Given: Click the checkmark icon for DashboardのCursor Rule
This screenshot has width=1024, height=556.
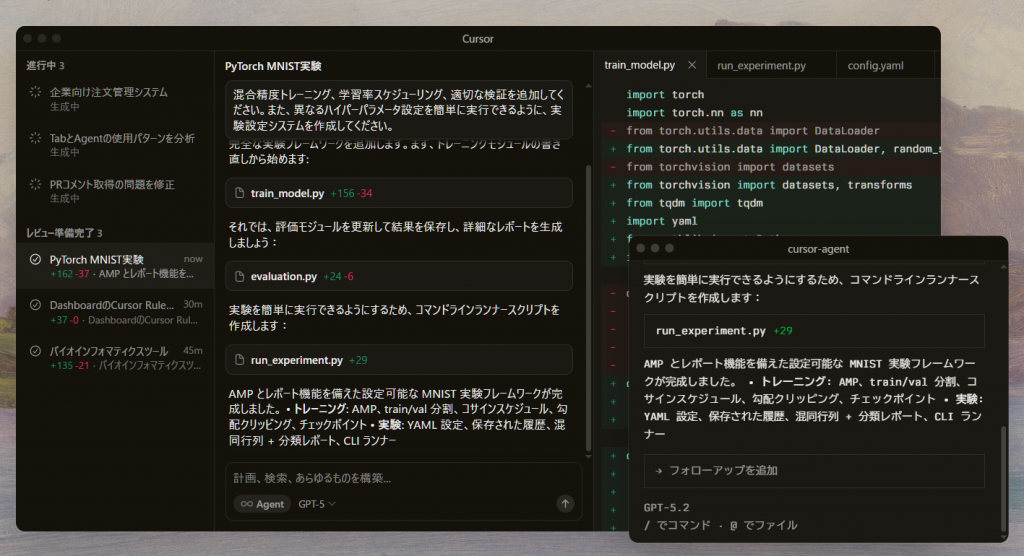Looking at the screenshot, I should pyautogui.click(x=35, y=305).
